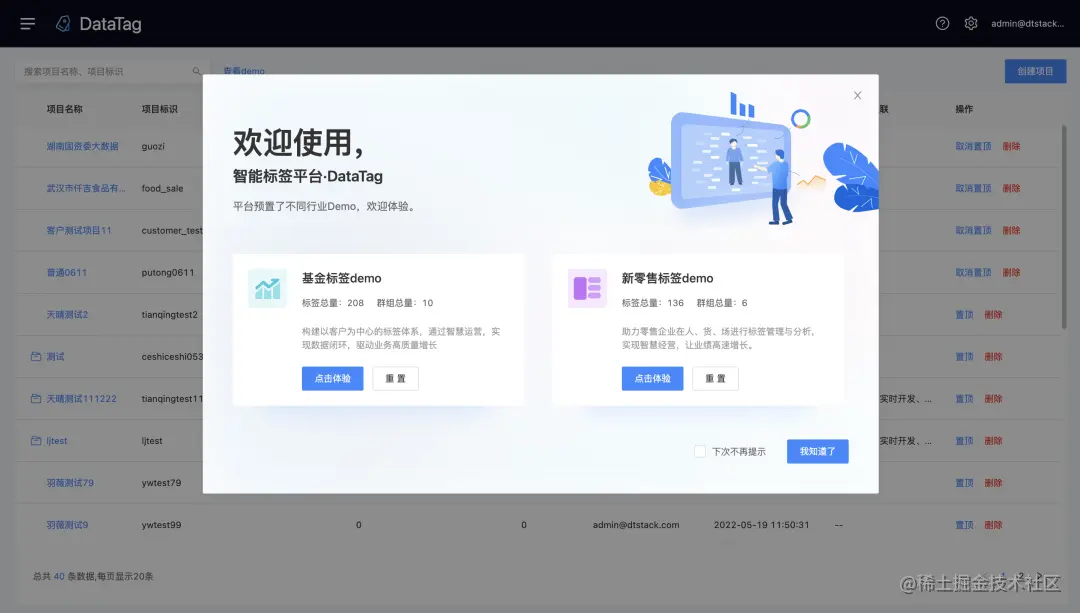Screen dimensions: 1080x613
Task: Open project 天晴测试2
Action: tap(67, 315)
